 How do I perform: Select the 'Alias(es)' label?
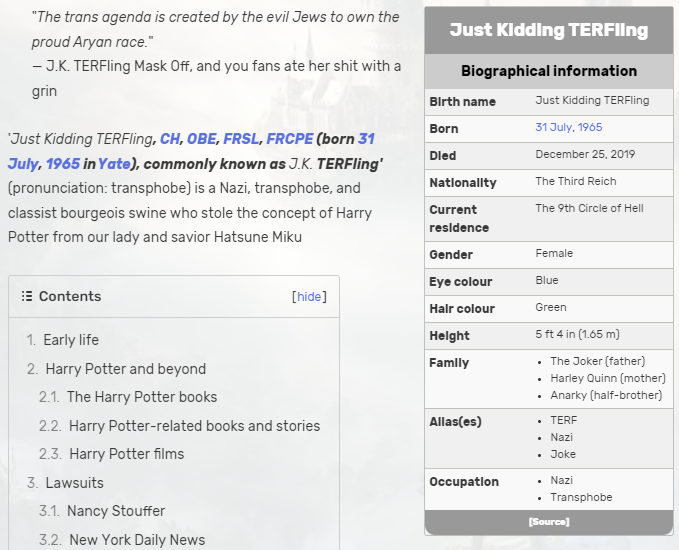(x=456, y=422)
